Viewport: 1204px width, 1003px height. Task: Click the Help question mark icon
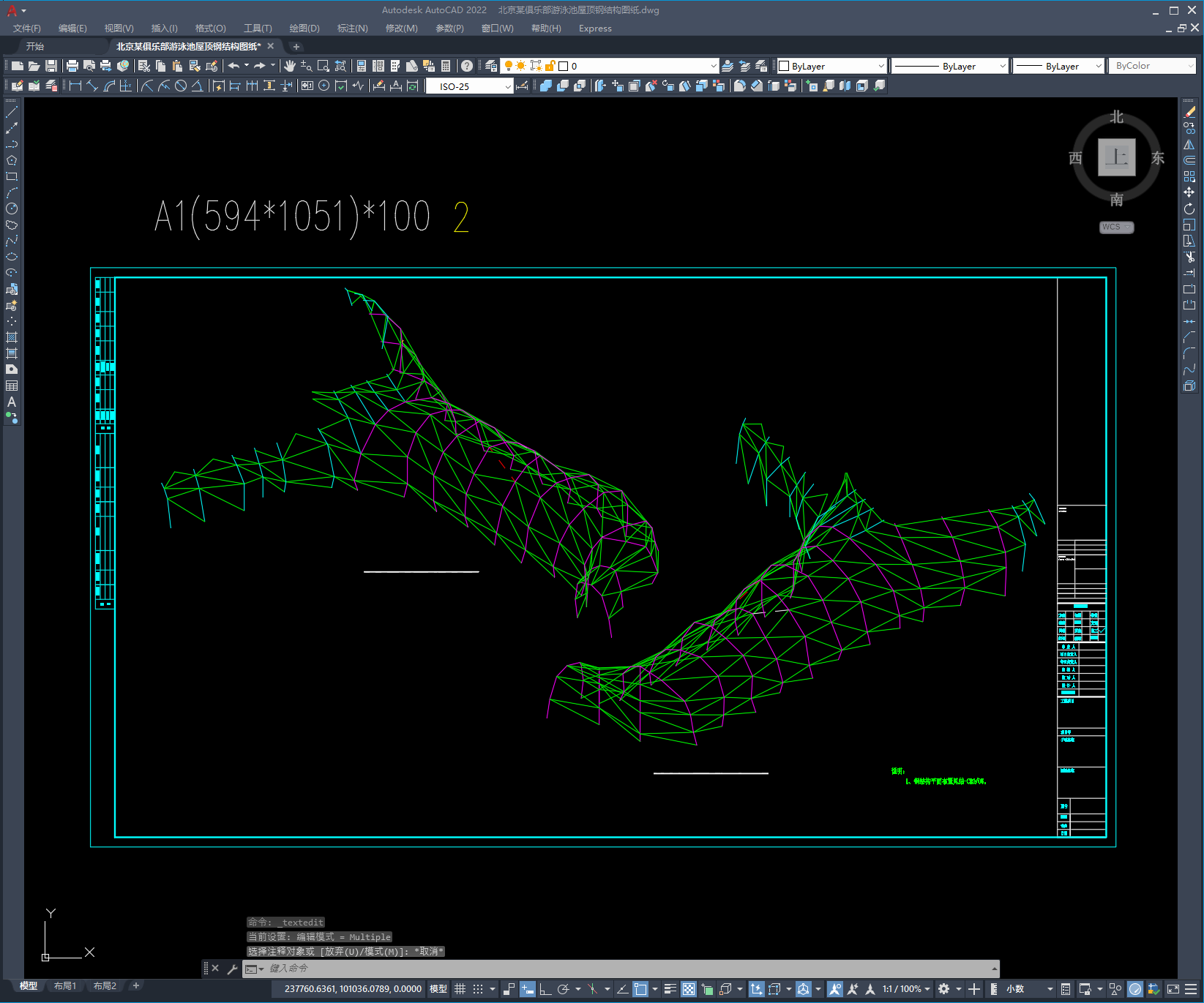467,66
